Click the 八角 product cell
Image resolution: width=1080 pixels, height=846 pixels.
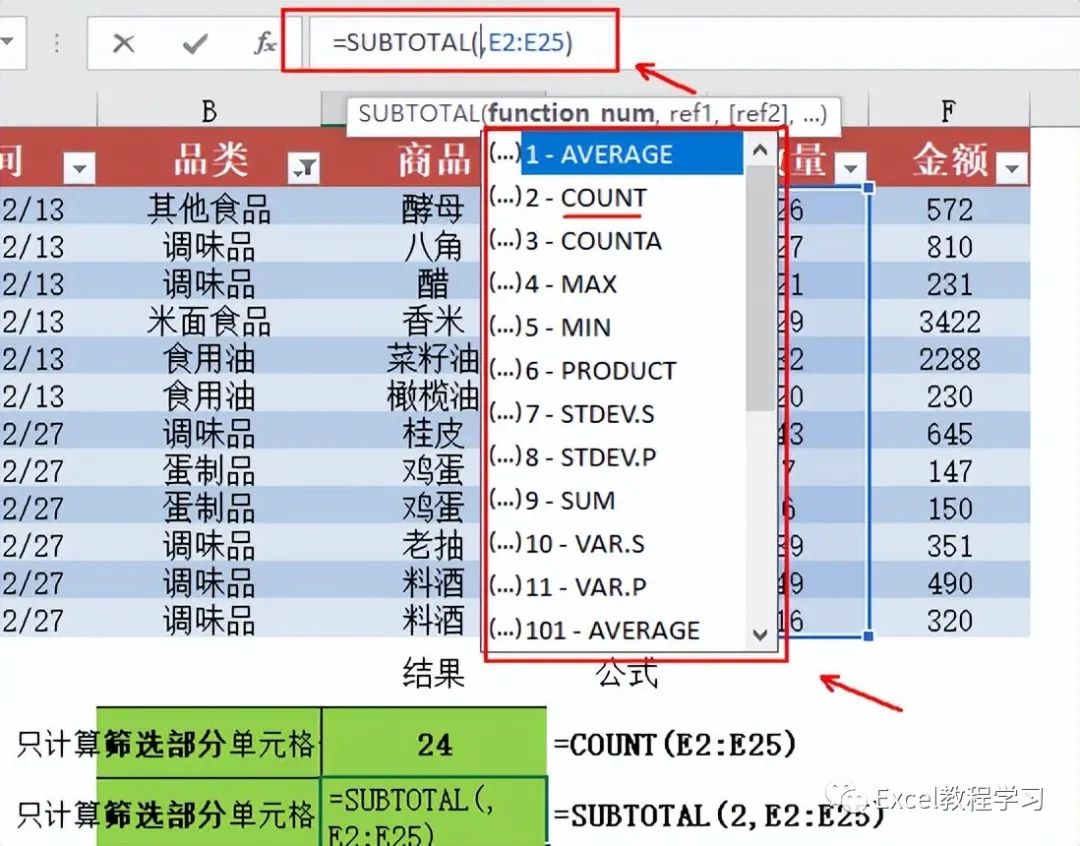point(433,246)
